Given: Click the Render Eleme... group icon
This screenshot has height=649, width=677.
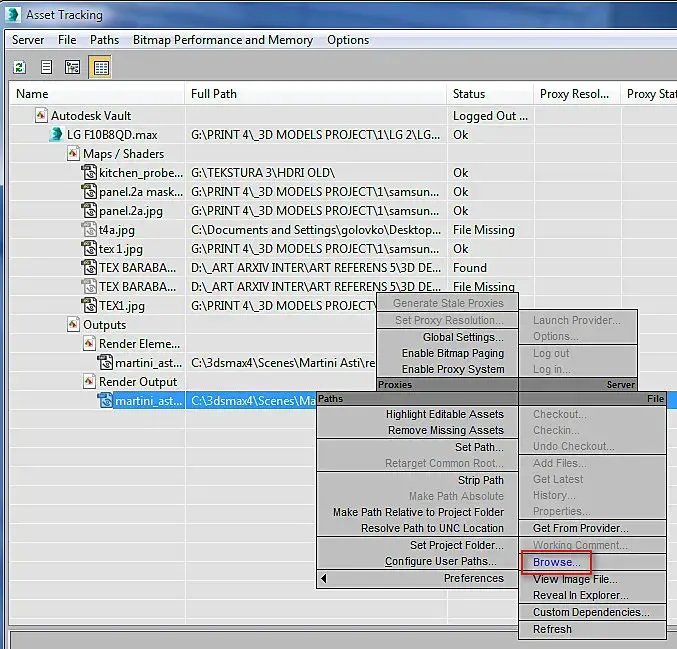Looking at the screenshot, I should click(89, 343).
